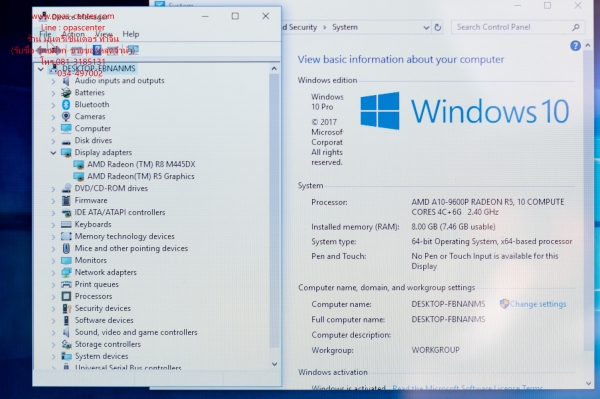
Task: Click the Mice and other pointing devices icon
Action: (66, 248)
